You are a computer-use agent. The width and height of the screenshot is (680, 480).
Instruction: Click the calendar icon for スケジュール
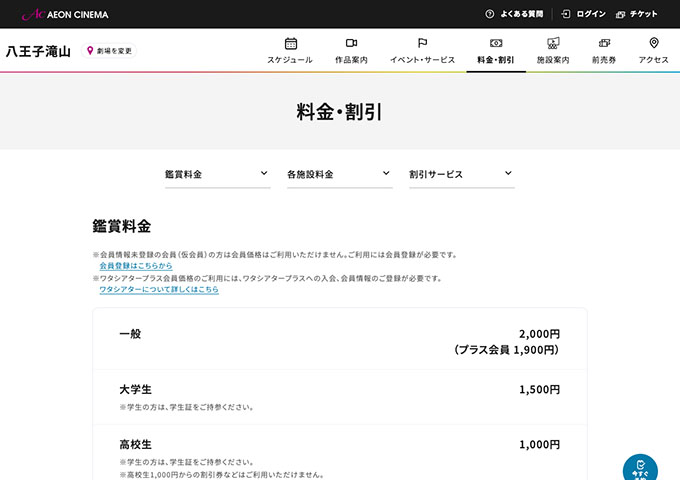point(291,43)
